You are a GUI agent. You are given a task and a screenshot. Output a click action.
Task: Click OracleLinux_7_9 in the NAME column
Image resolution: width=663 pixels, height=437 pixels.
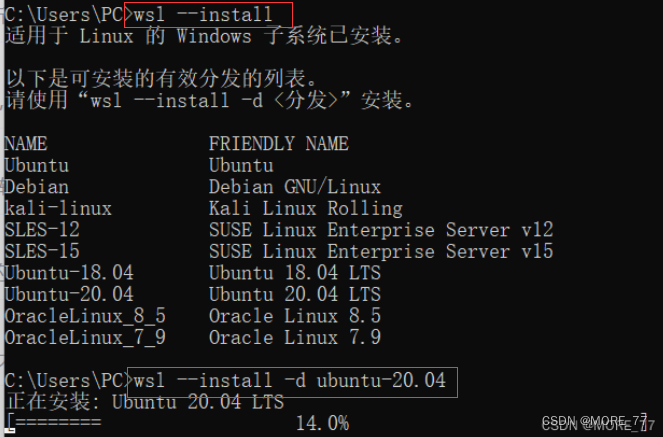[x=85, y=338]
